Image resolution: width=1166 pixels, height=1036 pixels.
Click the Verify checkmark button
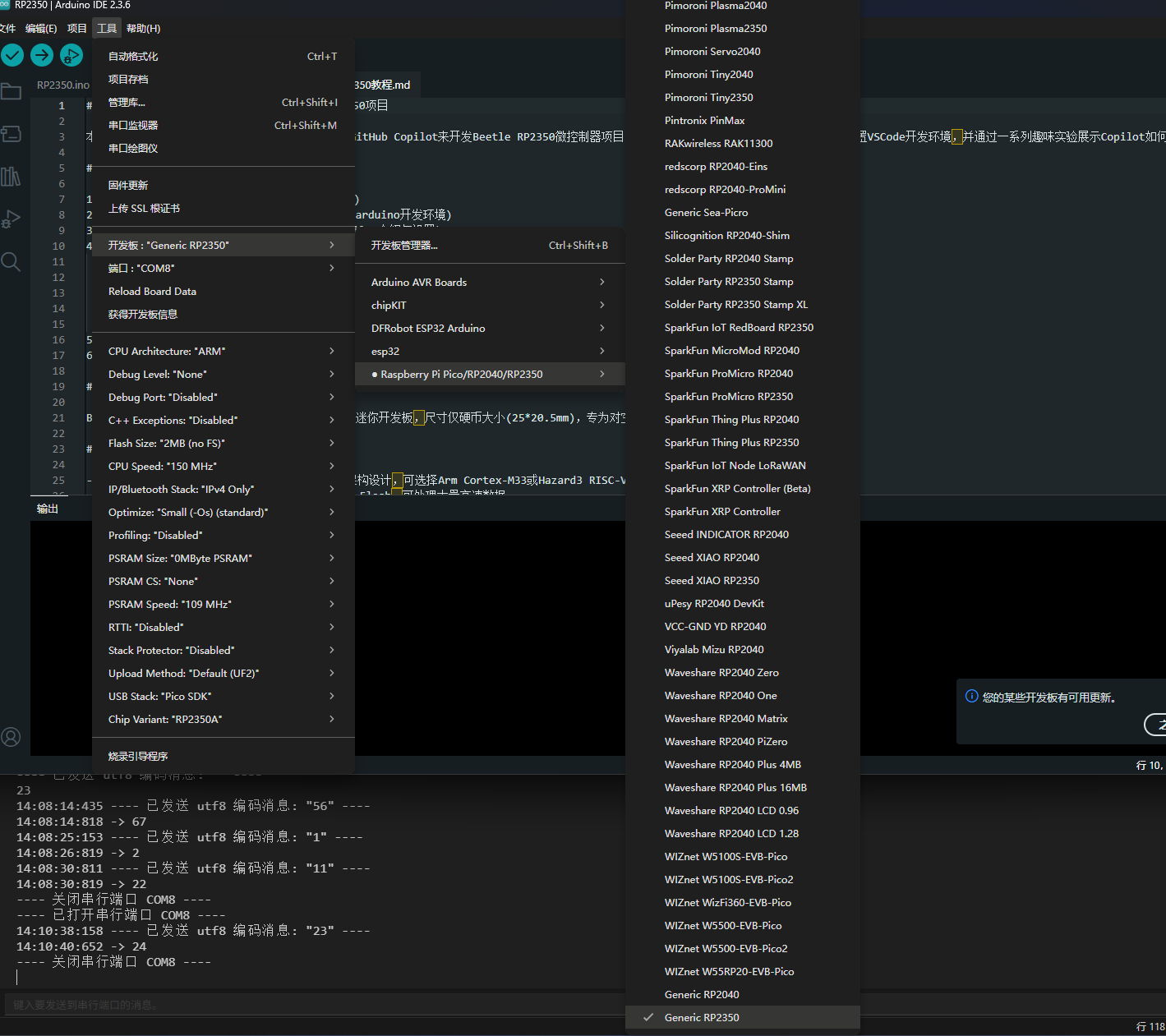coord(12,55)
